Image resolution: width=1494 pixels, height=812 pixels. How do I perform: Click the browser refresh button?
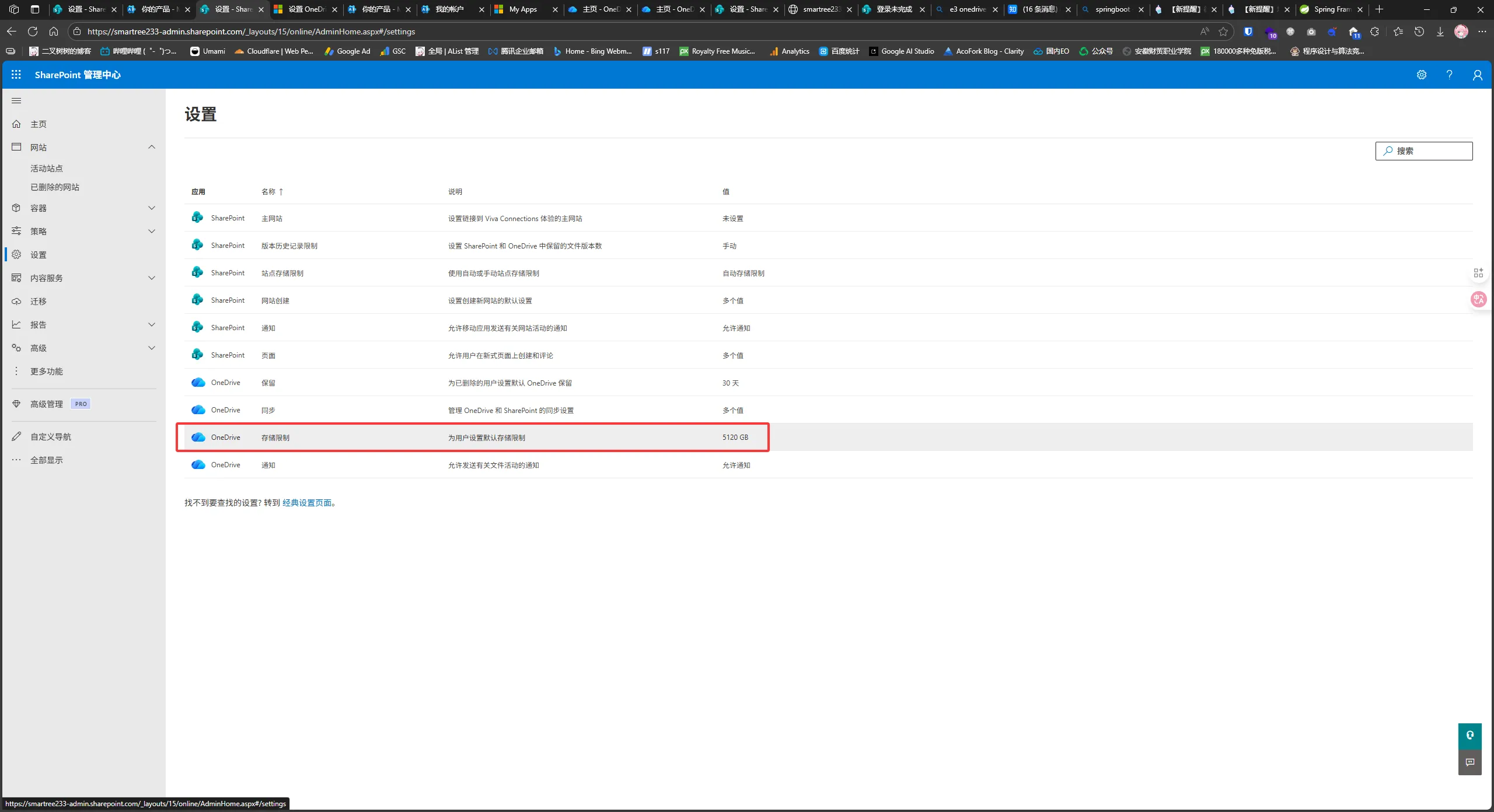coord(33,32)
